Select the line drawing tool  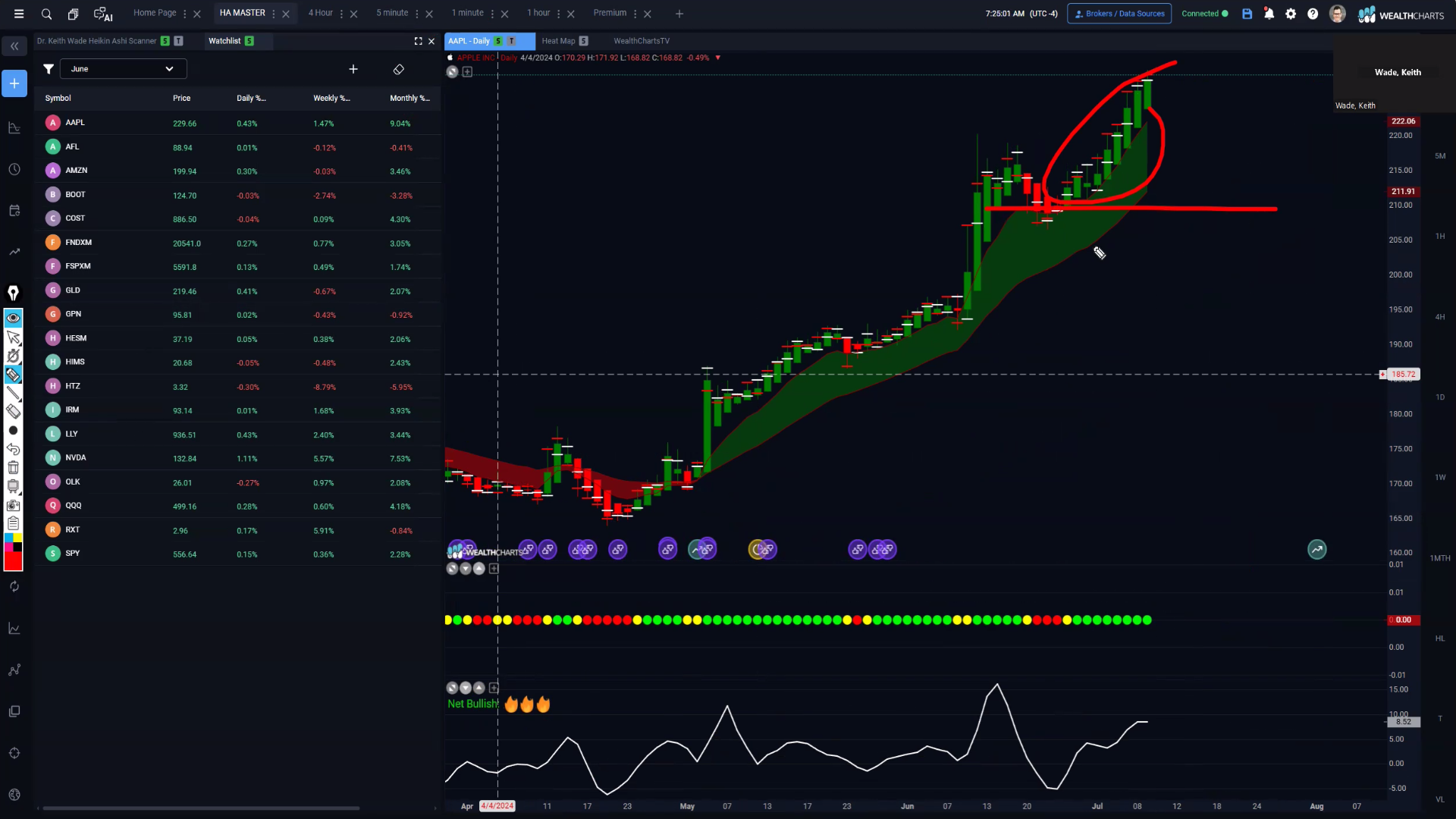[13, 393]
